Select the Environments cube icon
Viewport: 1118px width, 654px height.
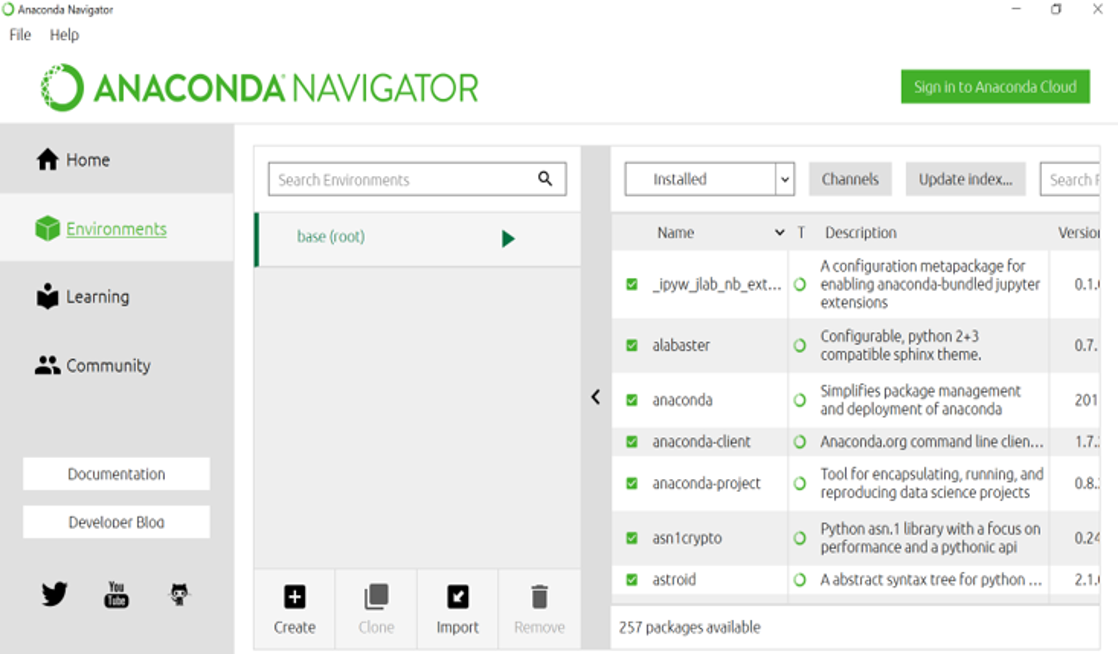(x=48, y=229)
